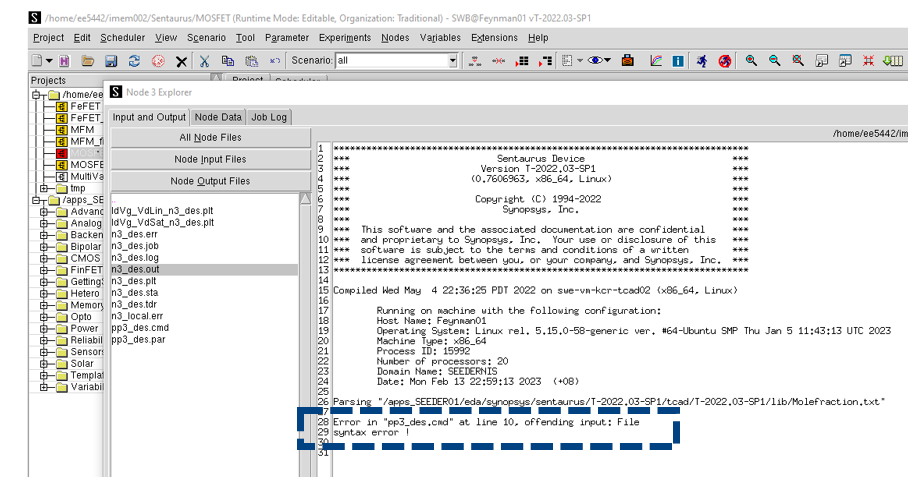Open the Scheduler menu

[123, 38]
